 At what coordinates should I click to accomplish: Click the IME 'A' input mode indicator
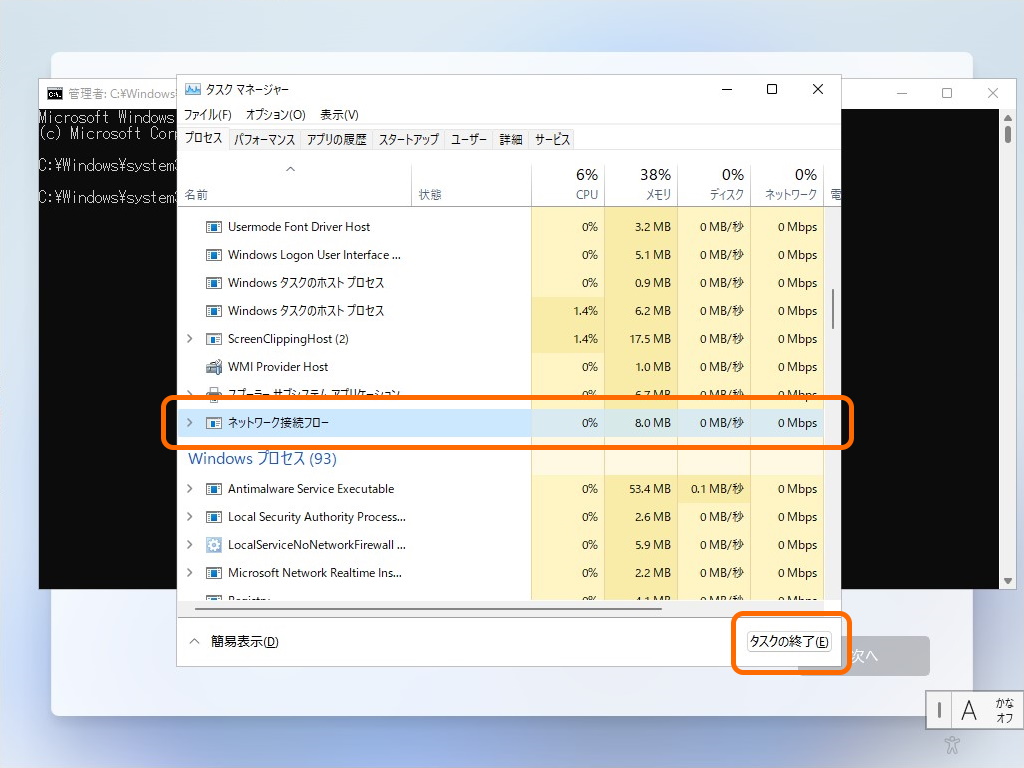(x=969, y=710)
